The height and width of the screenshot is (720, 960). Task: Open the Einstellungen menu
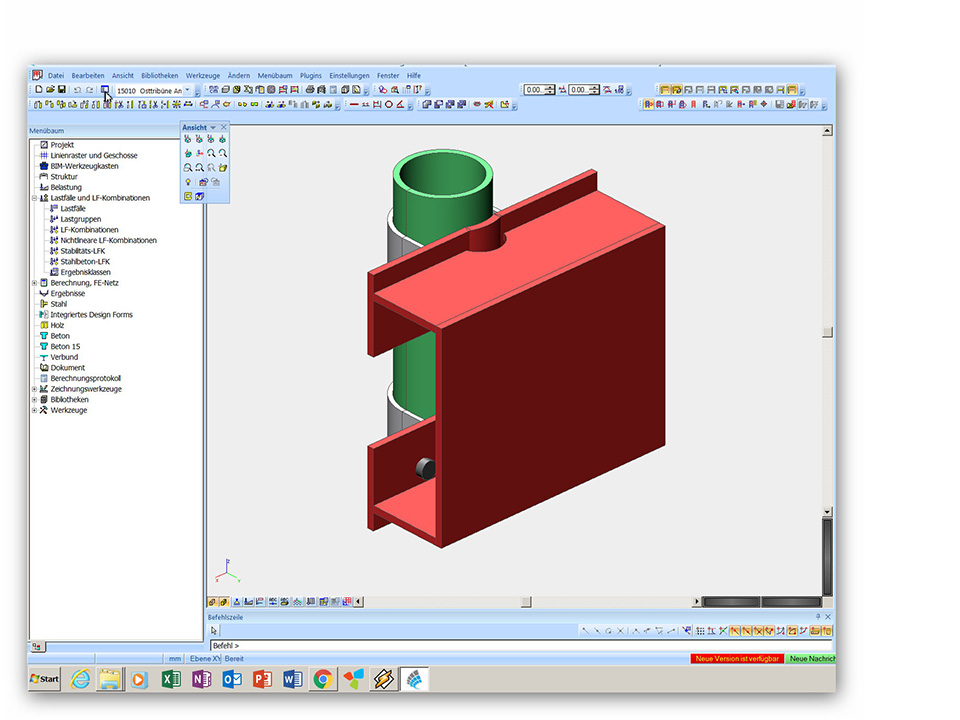349,75
